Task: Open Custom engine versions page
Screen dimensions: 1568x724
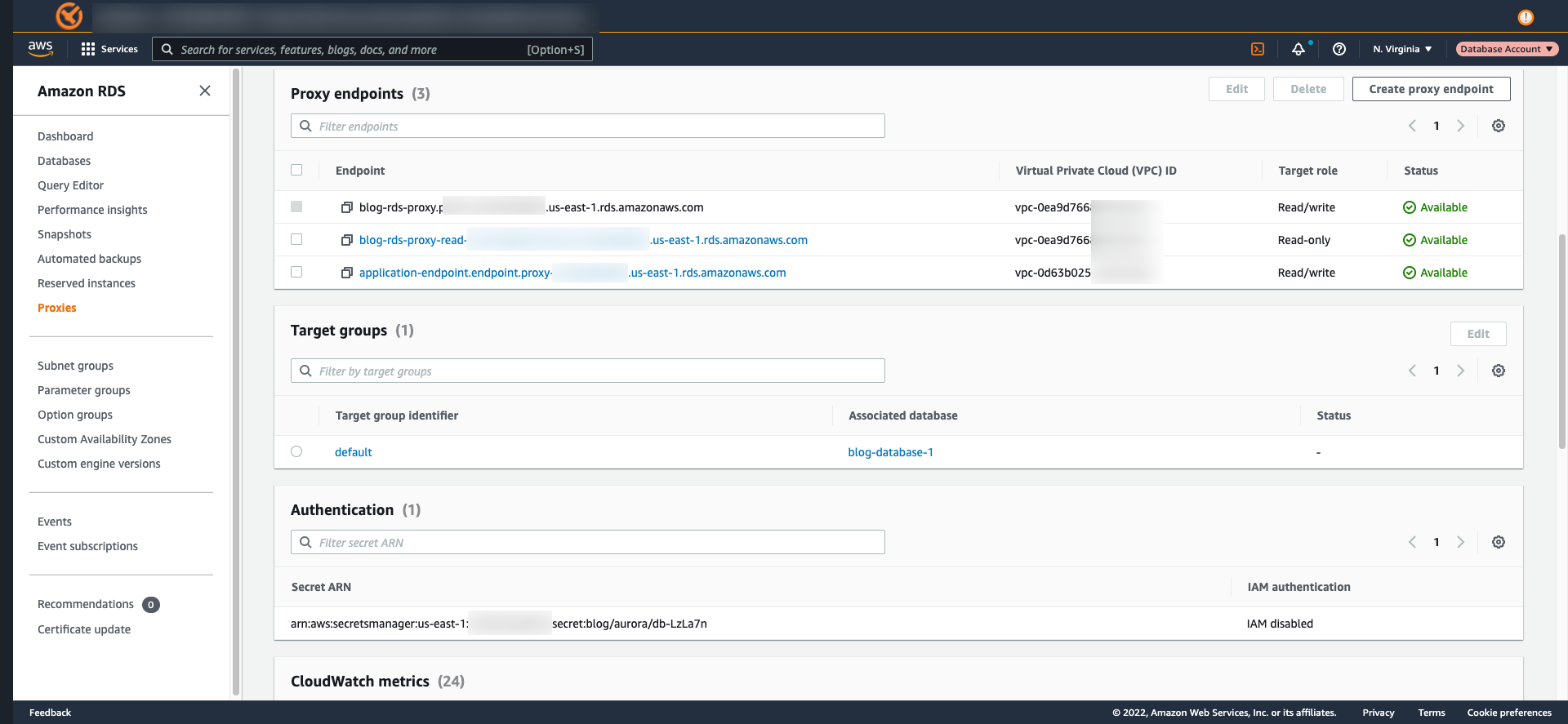Action: click(99, 464)
